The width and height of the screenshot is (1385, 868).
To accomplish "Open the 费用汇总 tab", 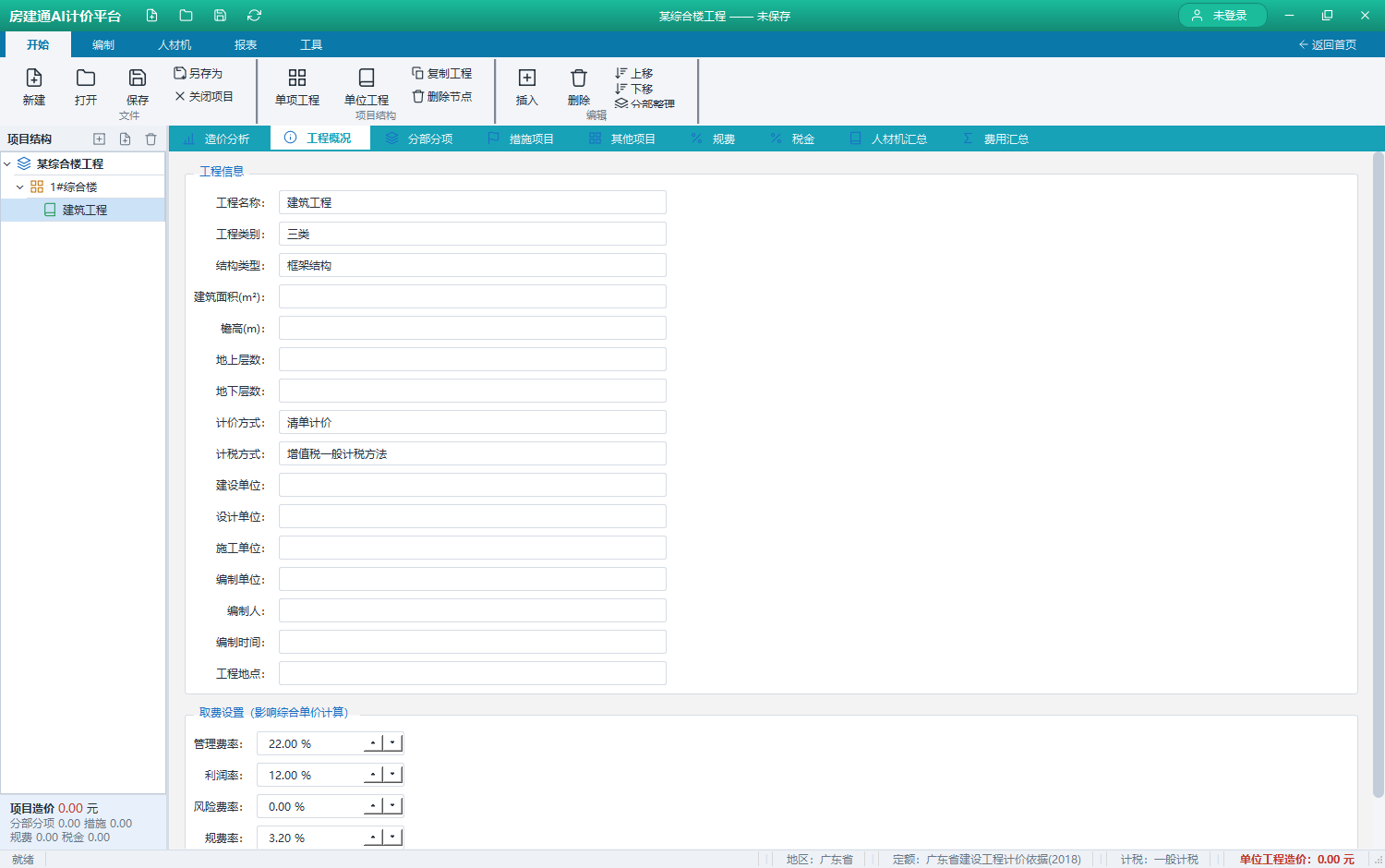I will pyautogui.click(x=996, y=139).
